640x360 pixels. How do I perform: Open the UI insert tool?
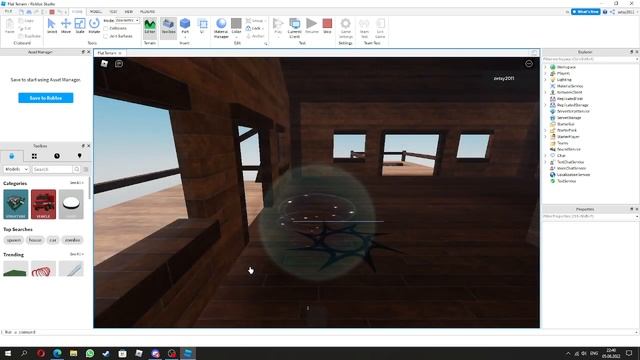click(202, 27)
